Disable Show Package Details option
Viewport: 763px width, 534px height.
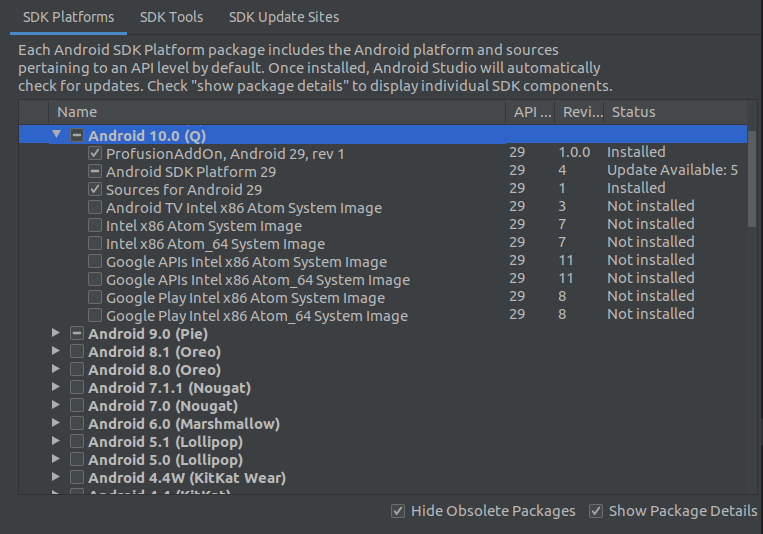(x=596, y=511)
